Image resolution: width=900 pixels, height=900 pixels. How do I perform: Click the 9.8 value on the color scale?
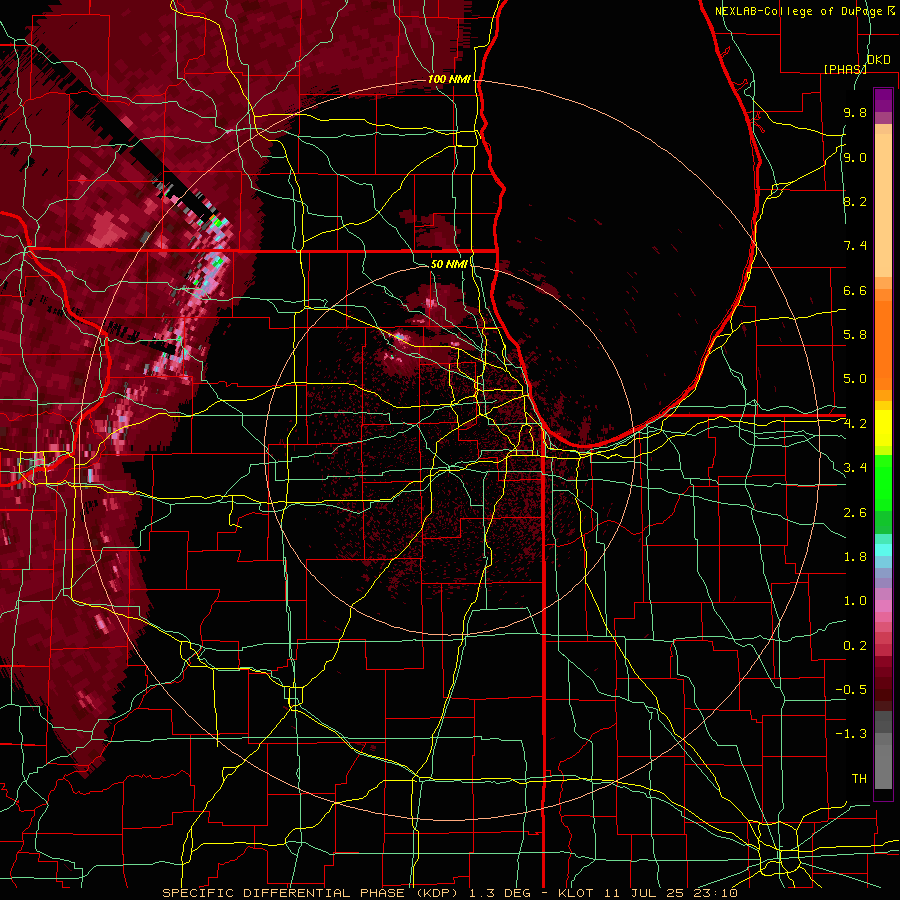pos(855,112)
